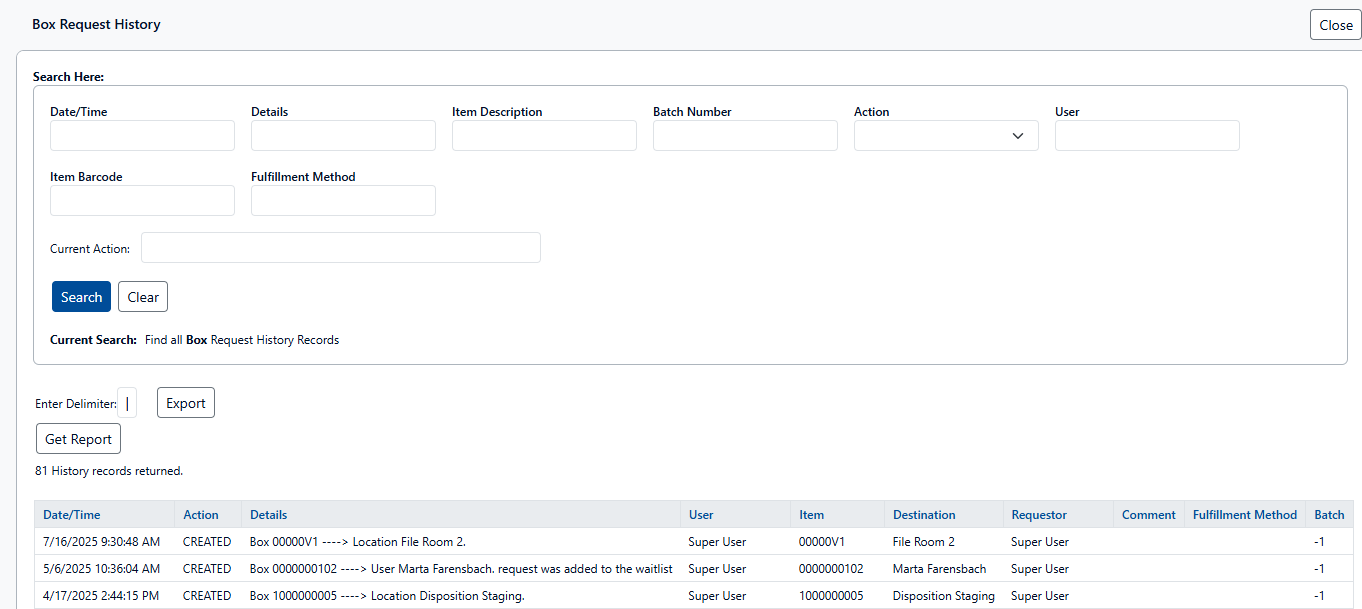1362x609 pixels.
Task: Focus the User search field
Action: click(x=1147, y=136)
